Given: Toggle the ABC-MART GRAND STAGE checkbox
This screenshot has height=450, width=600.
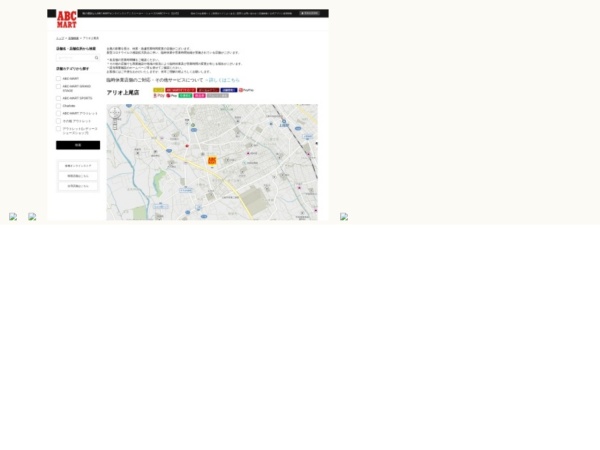Looking at the screenshot, I should pos(58,87).
